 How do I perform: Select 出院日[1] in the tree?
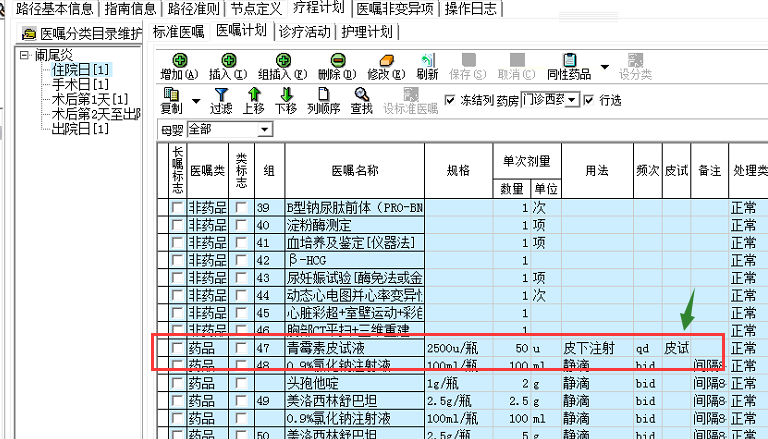pos(80,129)
